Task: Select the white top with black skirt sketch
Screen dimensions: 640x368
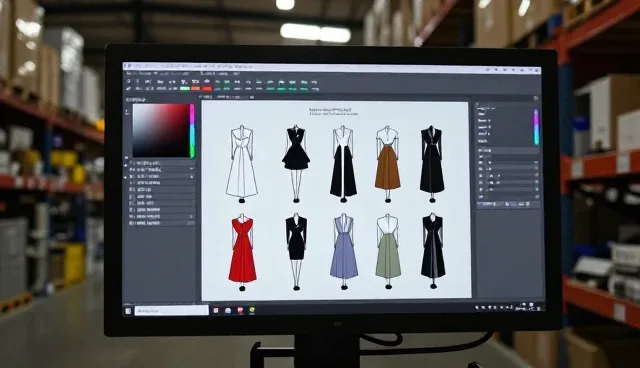Action: (343, 164)
